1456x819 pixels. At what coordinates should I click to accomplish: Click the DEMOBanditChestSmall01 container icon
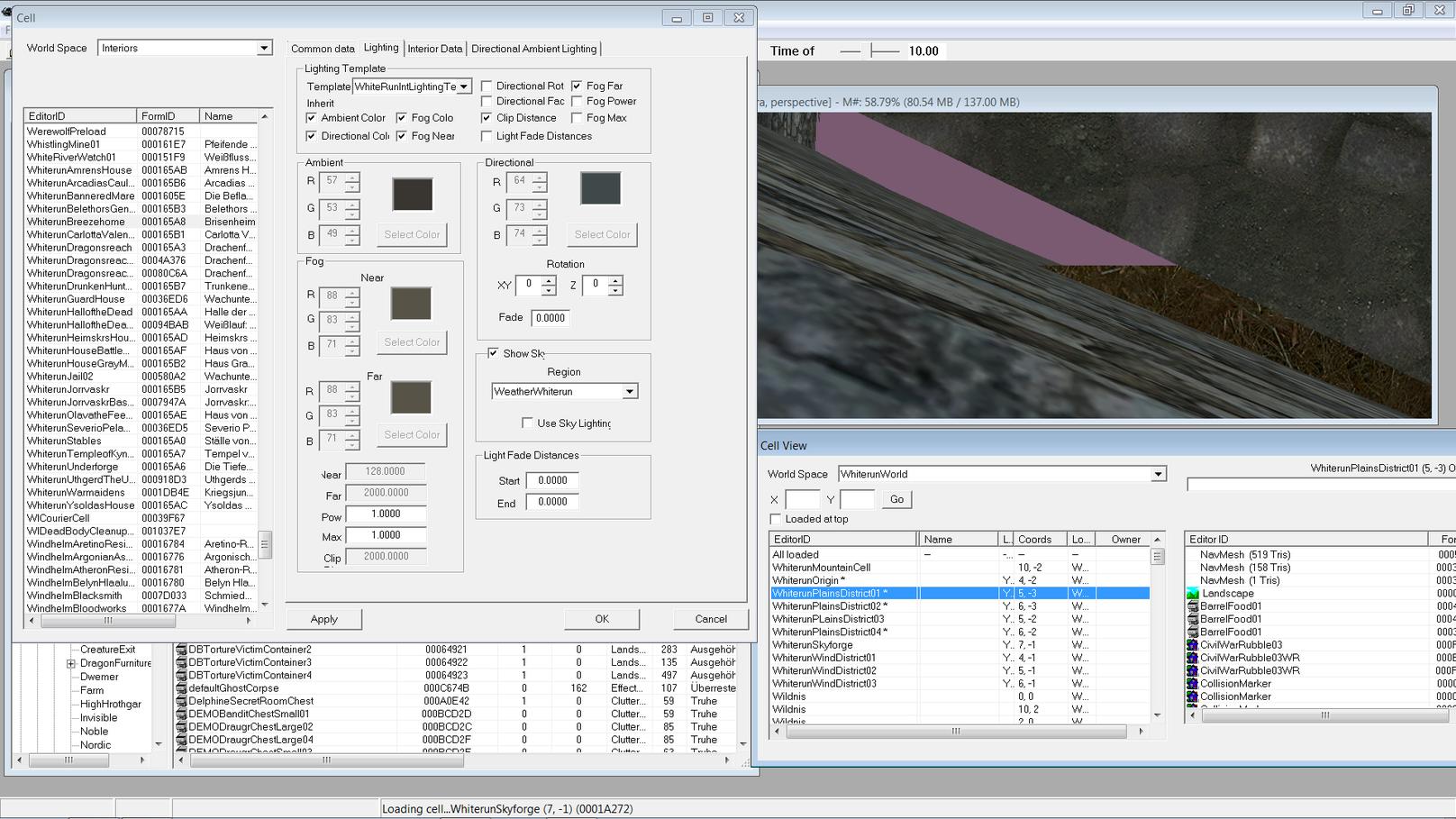181,714
